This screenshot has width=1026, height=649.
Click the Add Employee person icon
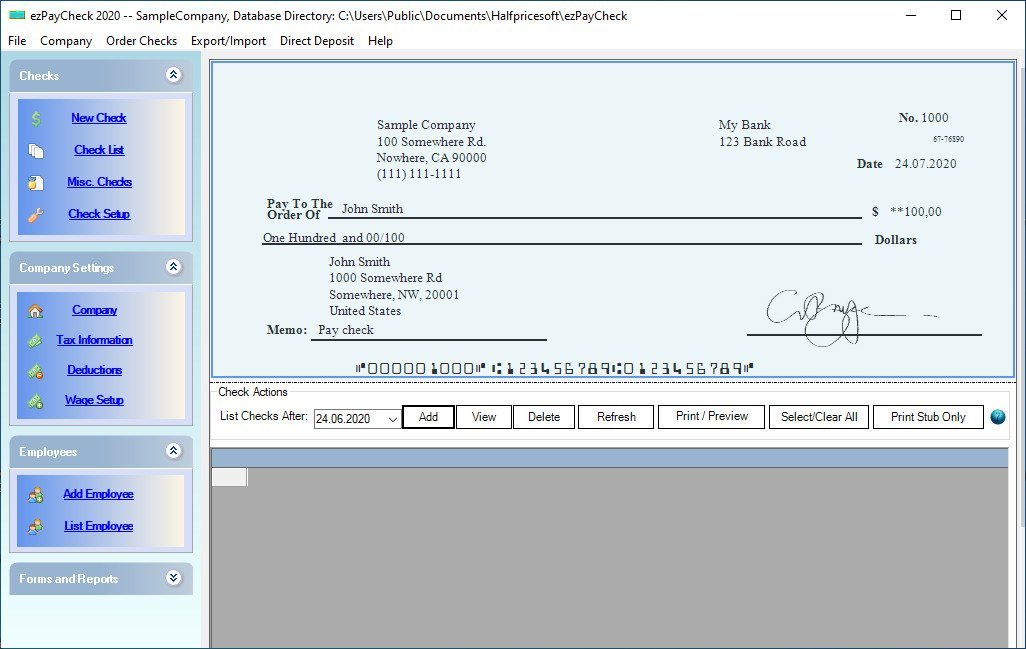point(36,494)
